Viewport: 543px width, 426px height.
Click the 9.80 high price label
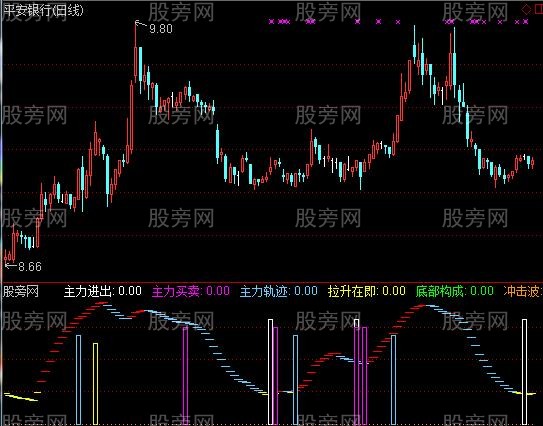click(161, 29)
